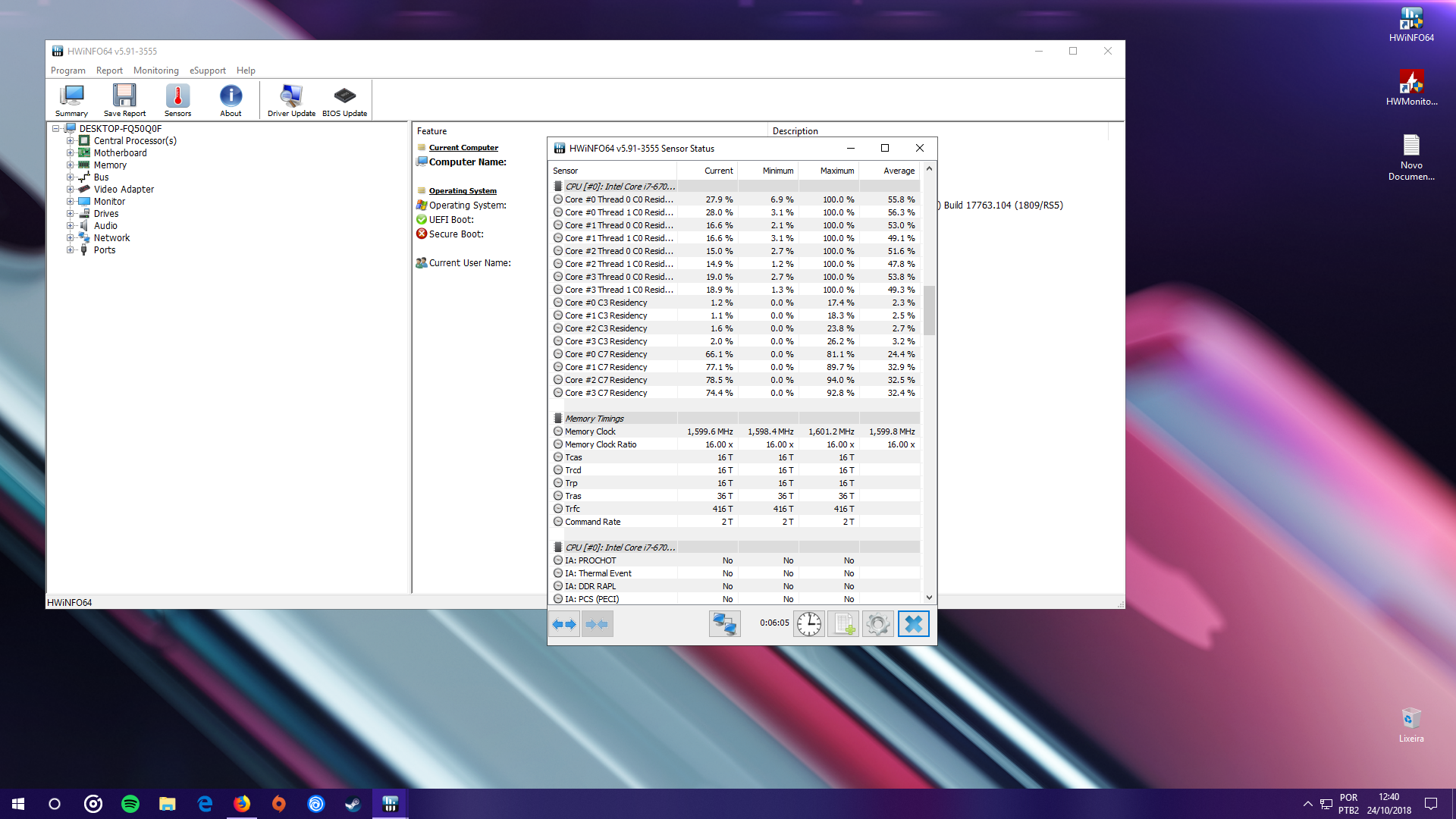Click the Operating System link
Image resolution: width=1456 pixels, height=819 pixels.
[x=463, y=191]
